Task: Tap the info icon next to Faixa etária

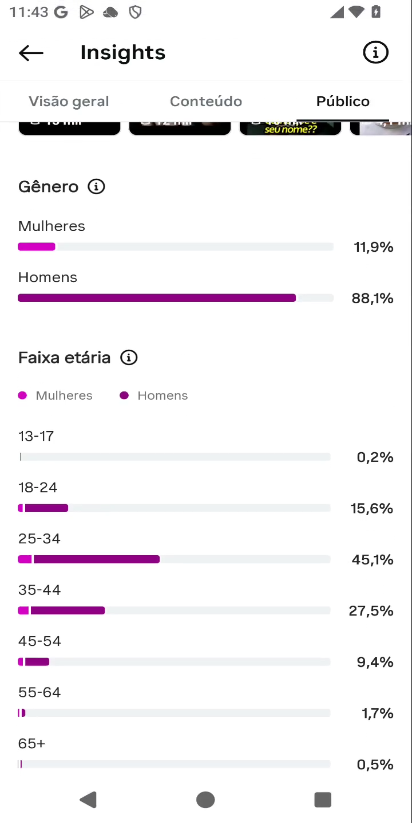Action: (x=129, y=357)
